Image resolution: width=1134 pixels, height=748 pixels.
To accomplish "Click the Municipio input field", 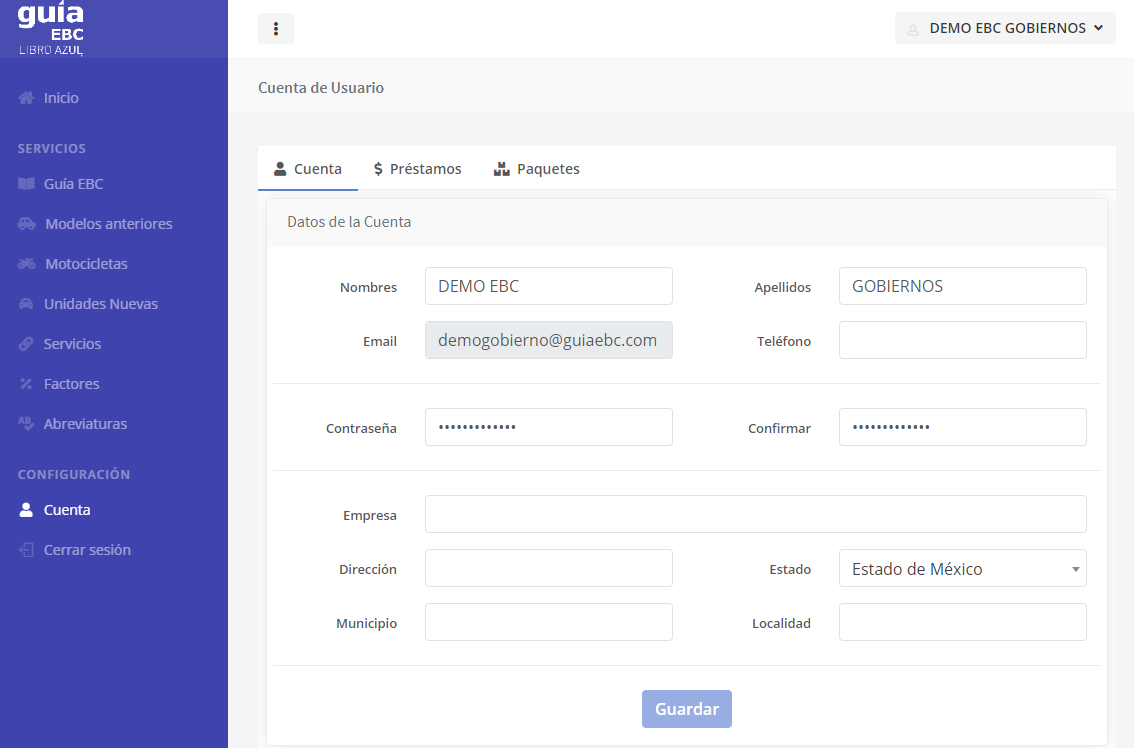I will coord(548,622).
